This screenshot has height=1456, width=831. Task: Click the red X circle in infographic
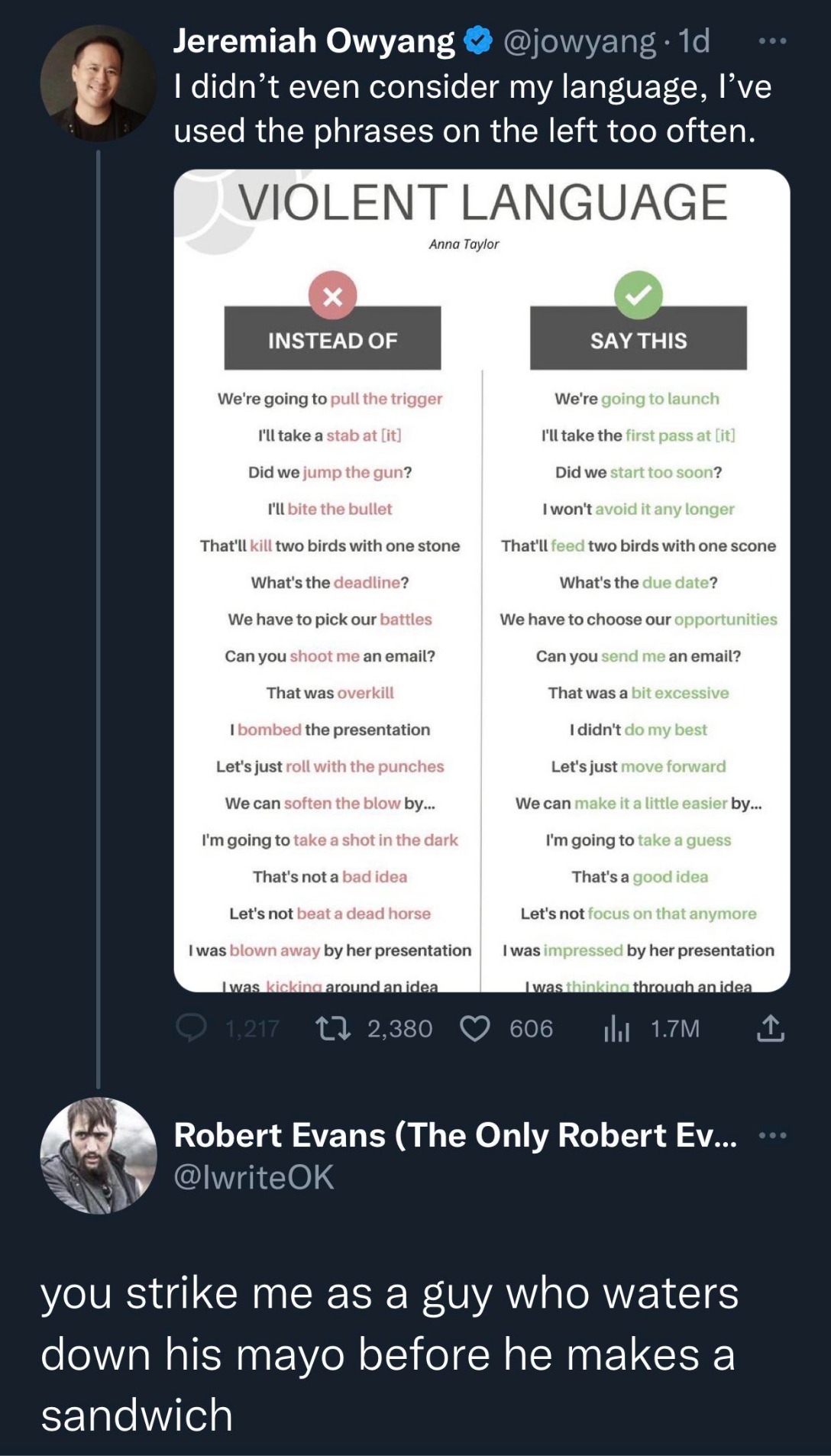pos(332,295)
